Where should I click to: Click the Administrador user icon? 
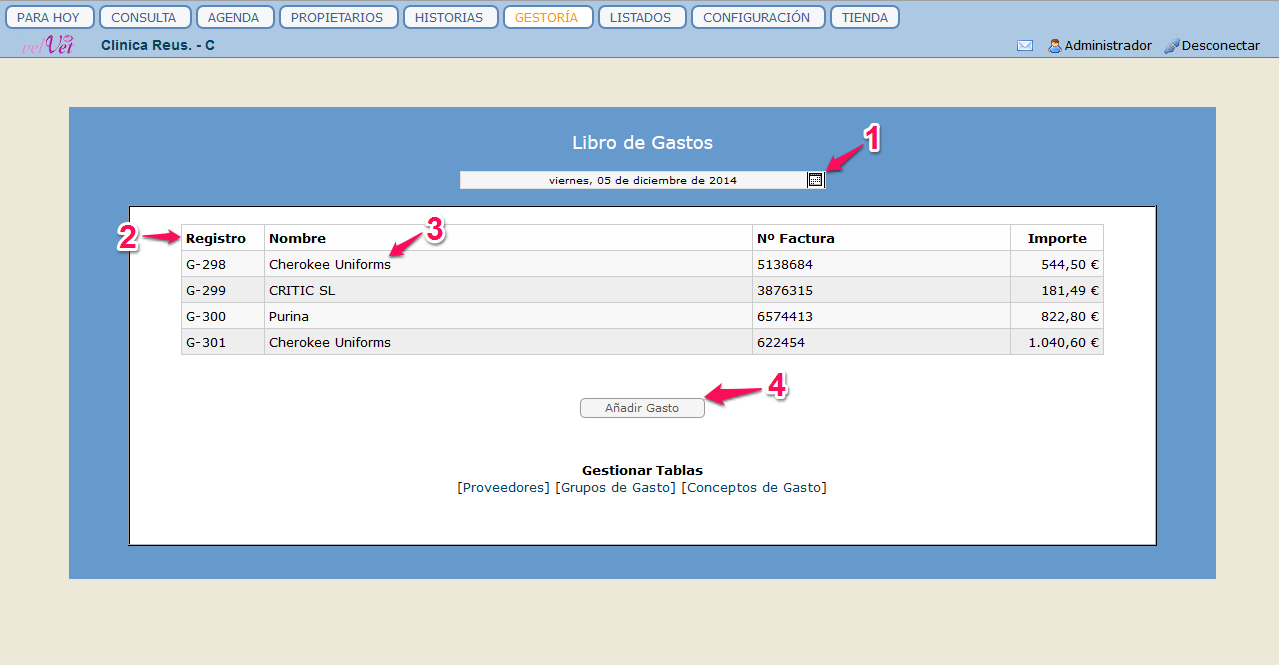tap(1054, 46)
